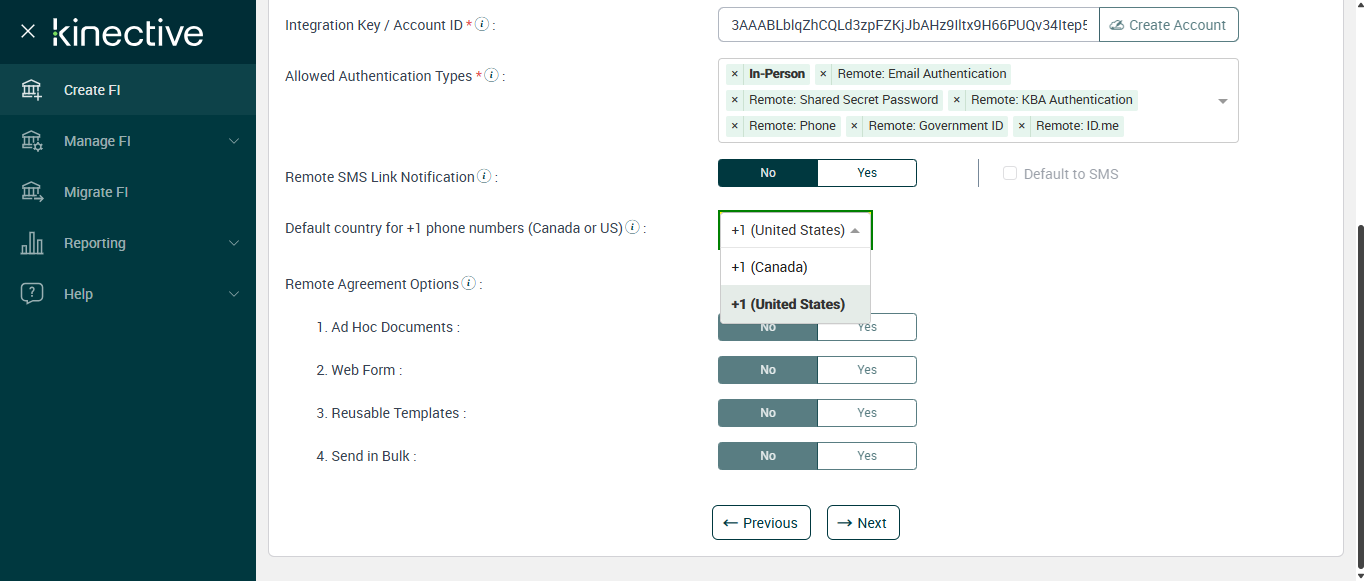Open the Allowed Authentication Types dropdown arrow
1366x581 pixels.
[x=1222, y=101]
